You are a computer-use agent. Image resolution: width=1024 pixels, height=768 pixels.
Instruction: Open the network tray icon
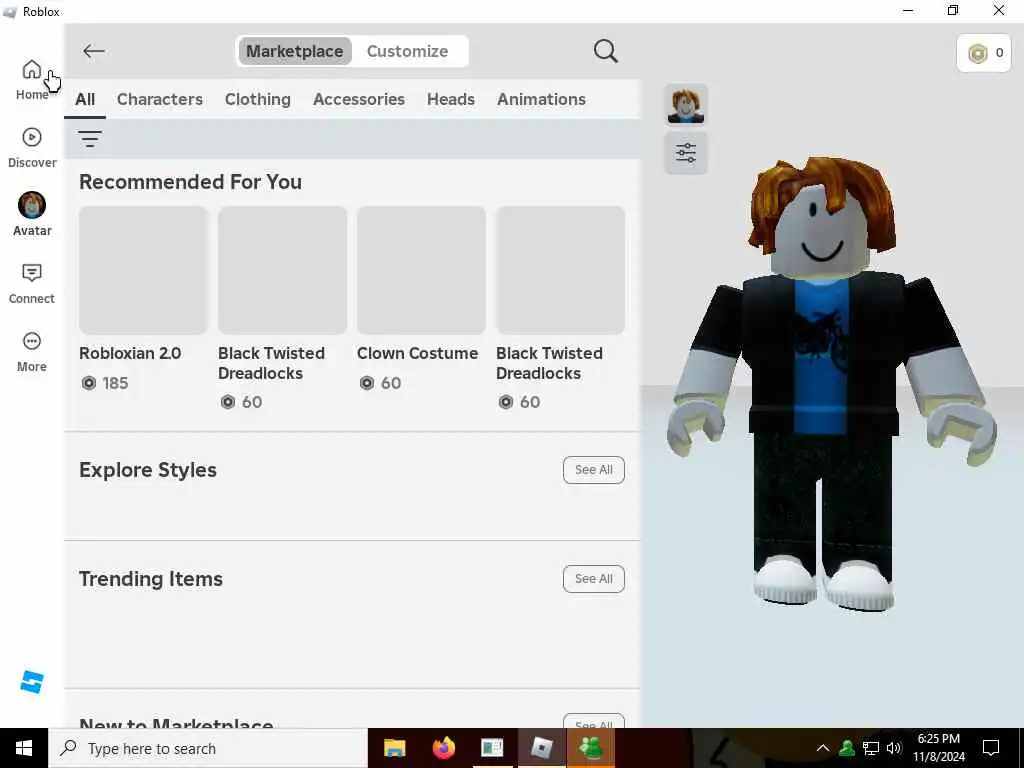pos(871,748)
